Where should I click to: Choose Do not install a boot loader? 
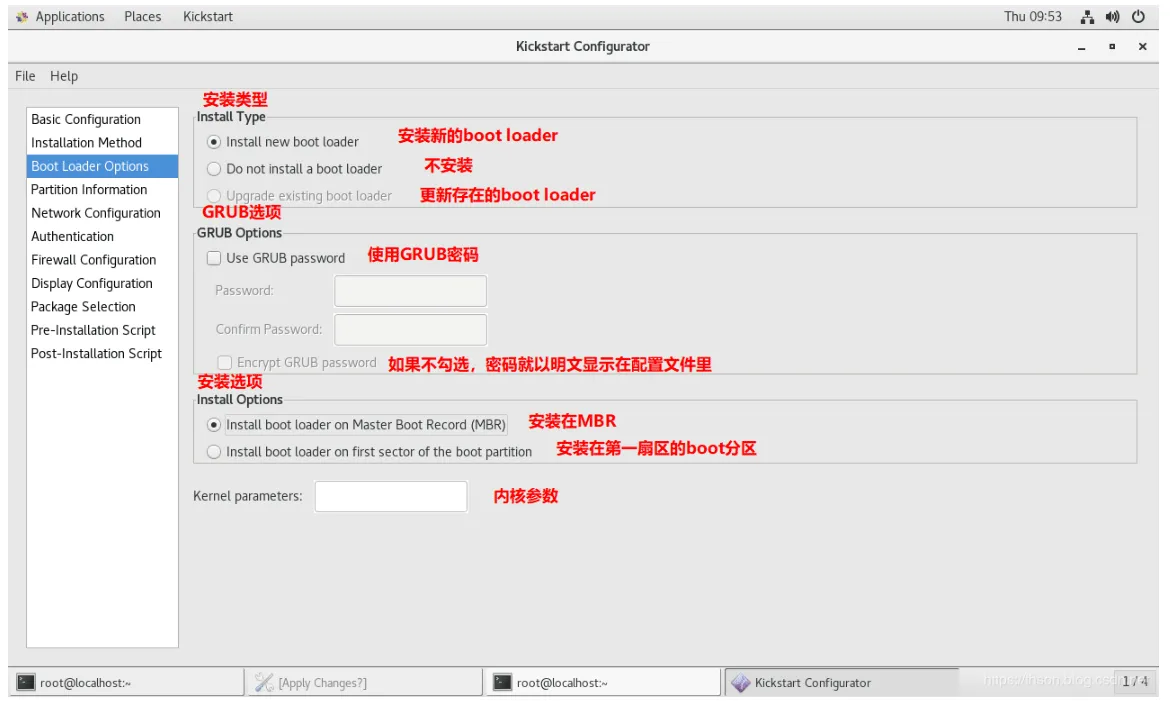click(x=214, y=169)
